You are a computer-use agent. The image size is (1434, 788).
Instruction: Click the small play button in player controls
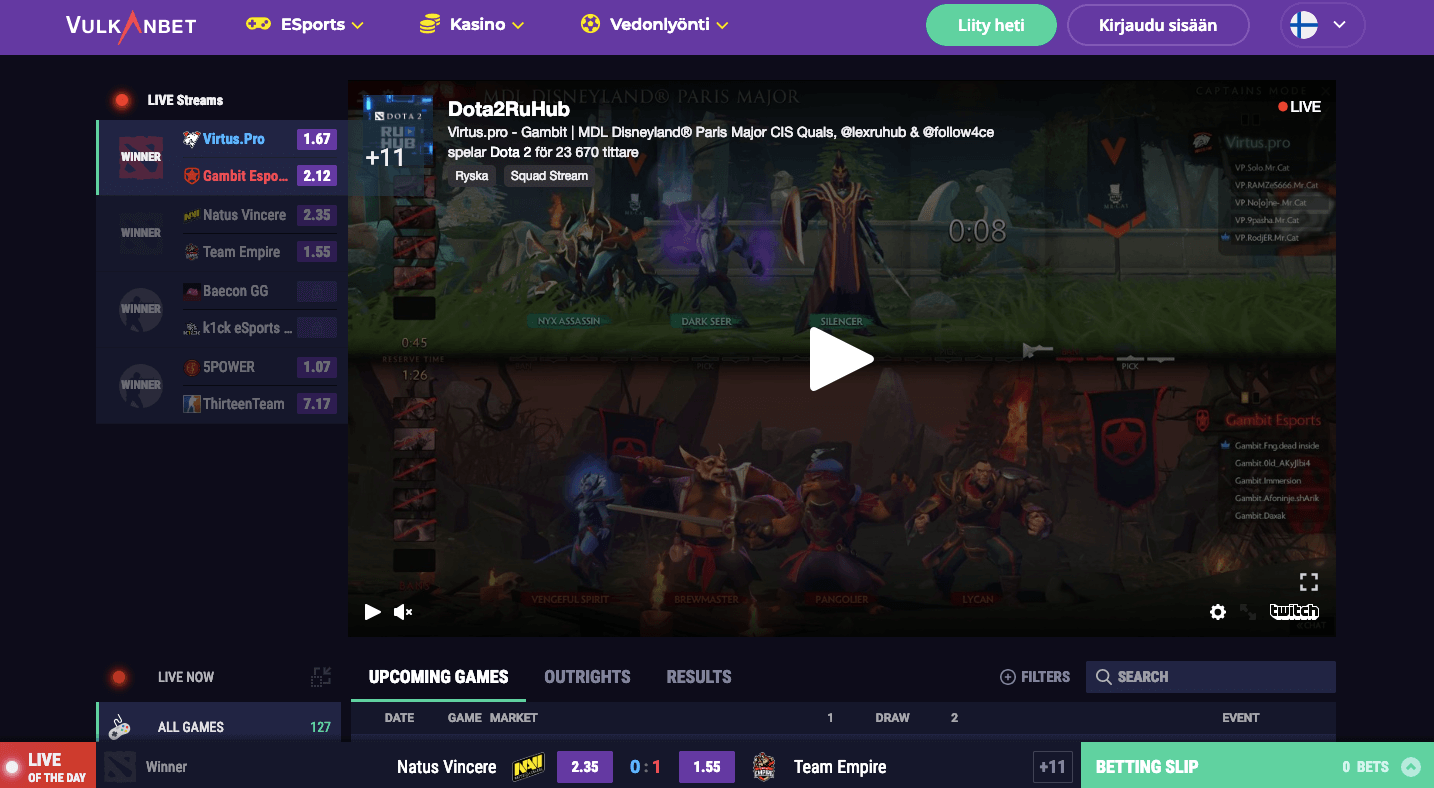373,612
